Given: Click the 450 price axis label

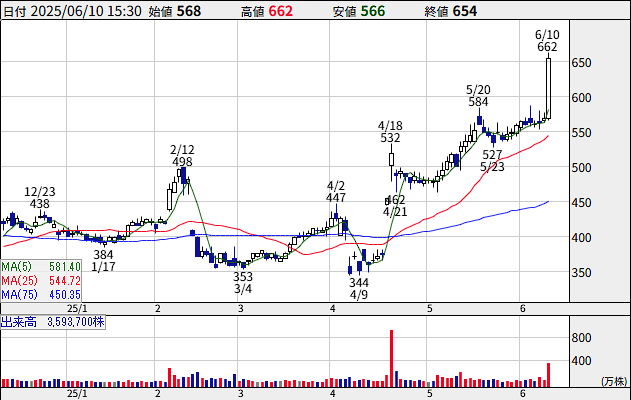Looking at the screenshot, I should [x=582, y=203].
